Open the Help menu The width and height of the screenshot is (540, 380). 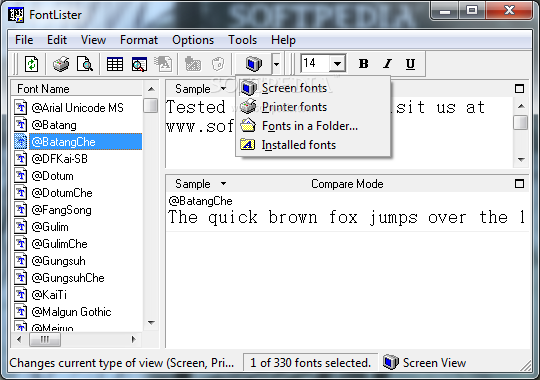coord(283,40)
